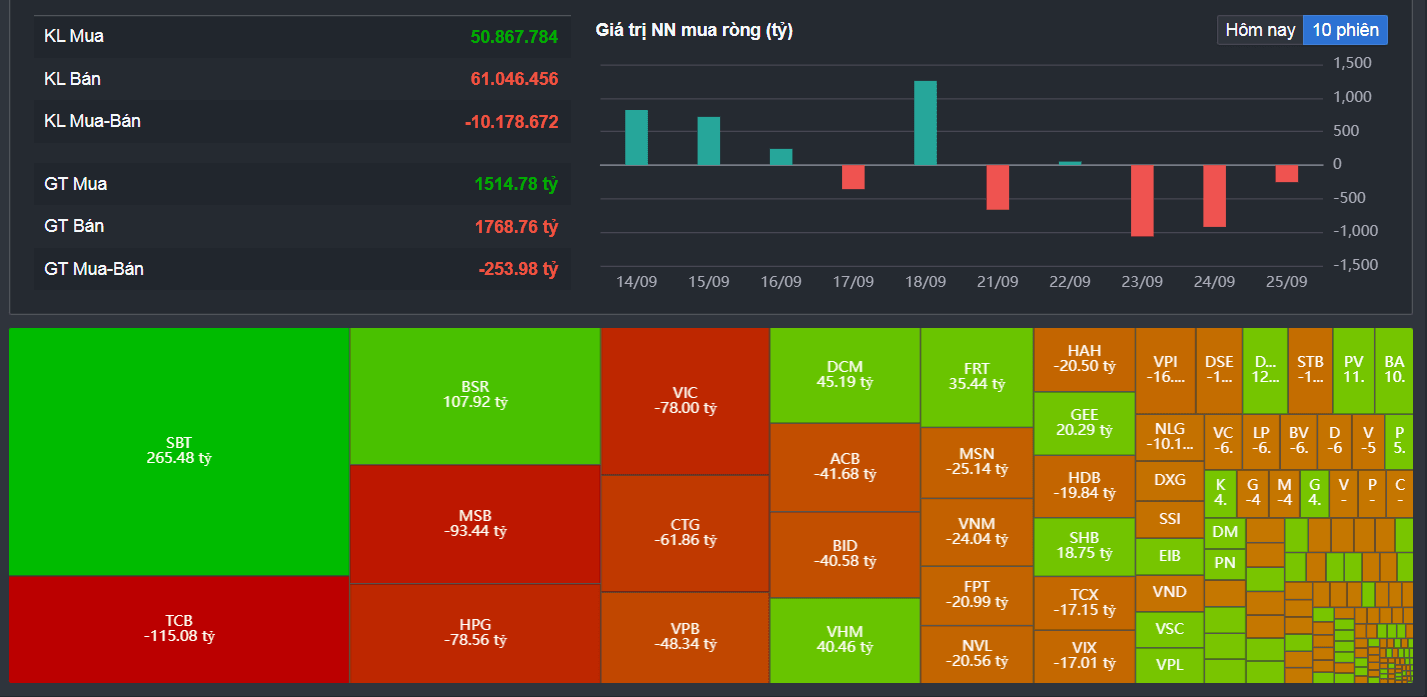The image size is (1427, 697).
Task: Select the TCB -115.08 tỷ tile
Action: pos(179,629)
